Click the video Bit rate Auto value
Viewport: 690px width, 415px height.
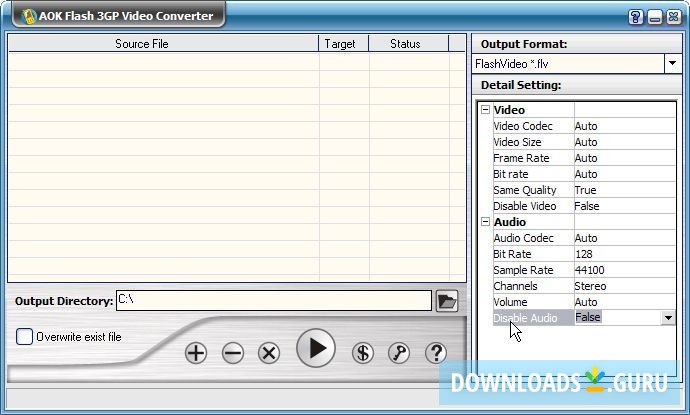pyautogui.click(x=586, y=174)
